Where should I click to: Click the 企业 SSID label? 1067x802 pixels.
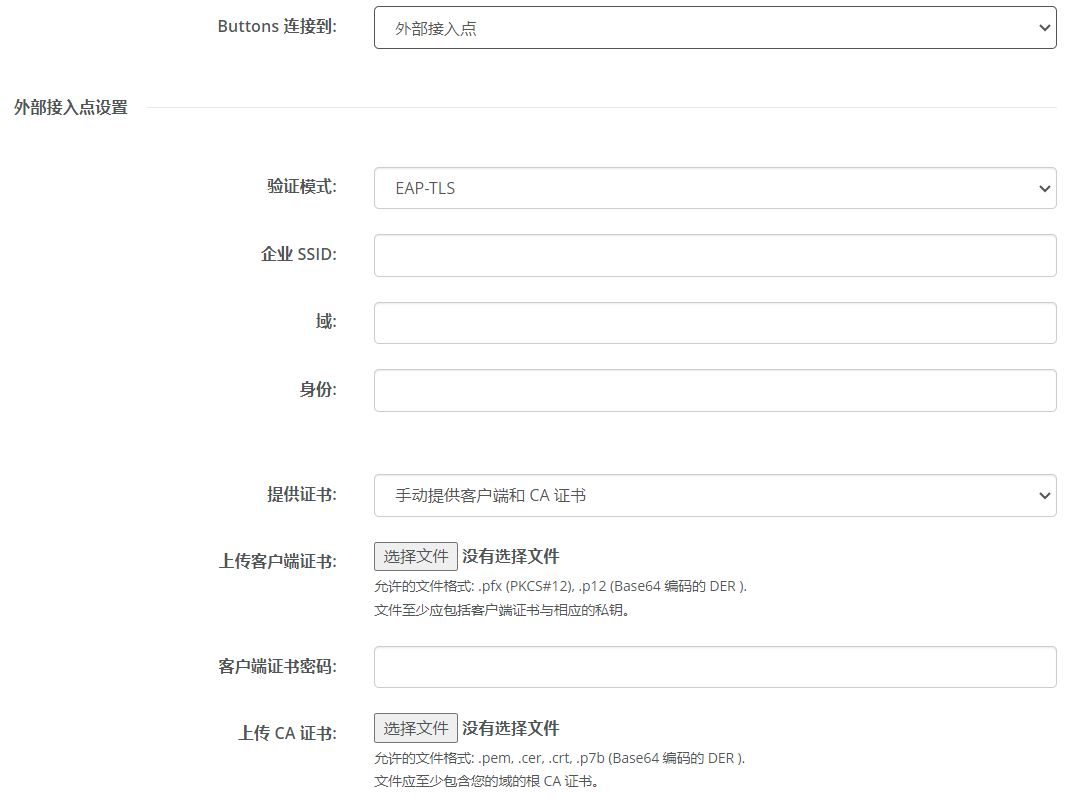(x=299, y=254)
